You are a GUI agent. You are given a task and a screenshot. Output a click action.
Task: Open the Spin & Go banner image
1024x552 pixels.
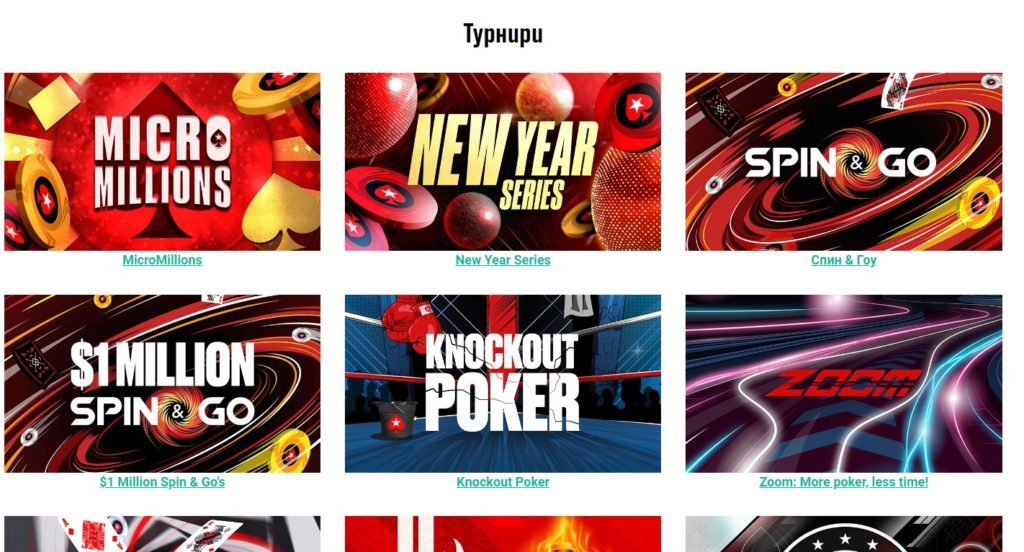[844, 161]
